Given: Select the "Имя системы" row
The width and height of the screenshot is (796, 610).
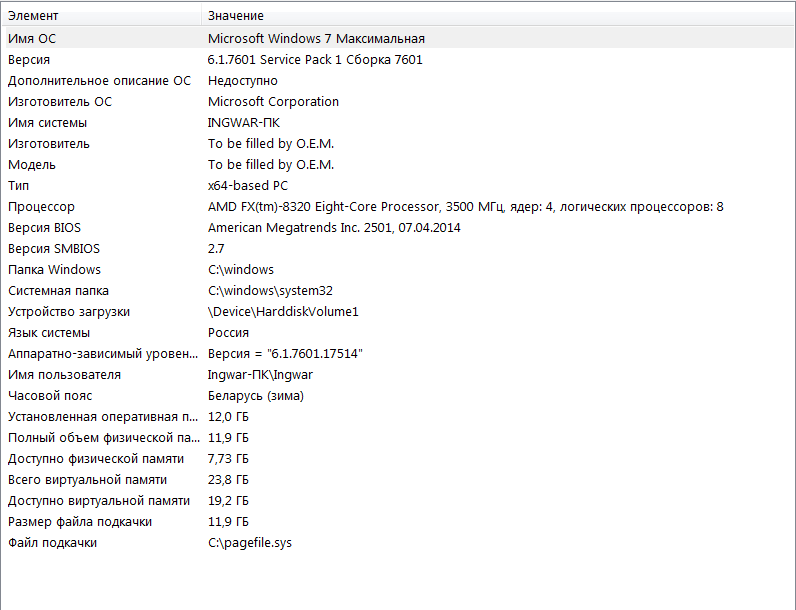Looking at the screenshot, I should tap(47, 122).
